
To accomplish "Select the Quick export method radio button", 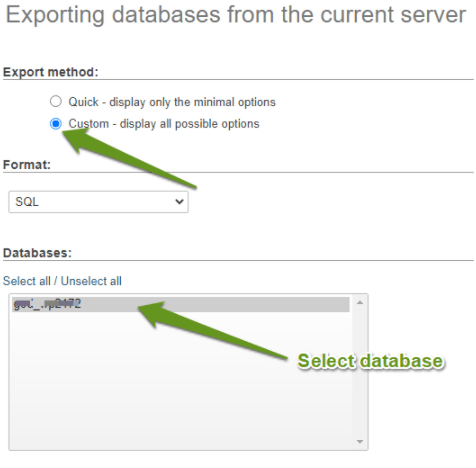I will (x=56, y=101).
